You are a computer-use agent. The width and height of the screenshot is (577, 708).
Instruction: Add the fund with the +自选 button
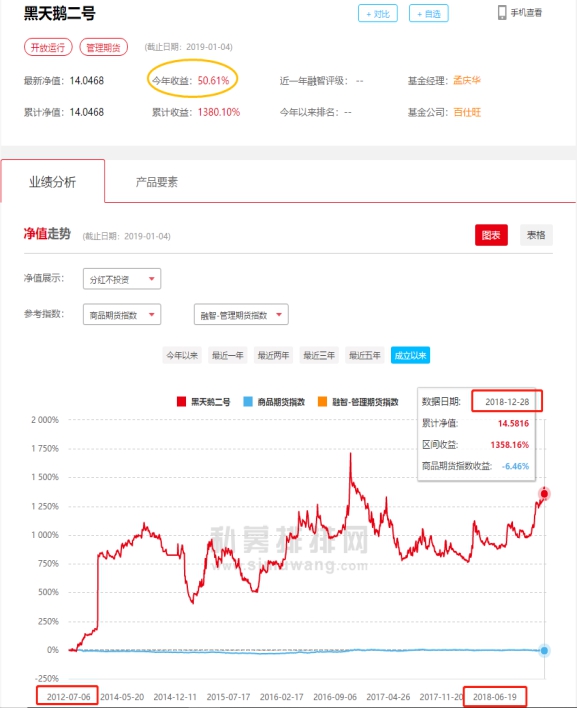tap(429, 14)
